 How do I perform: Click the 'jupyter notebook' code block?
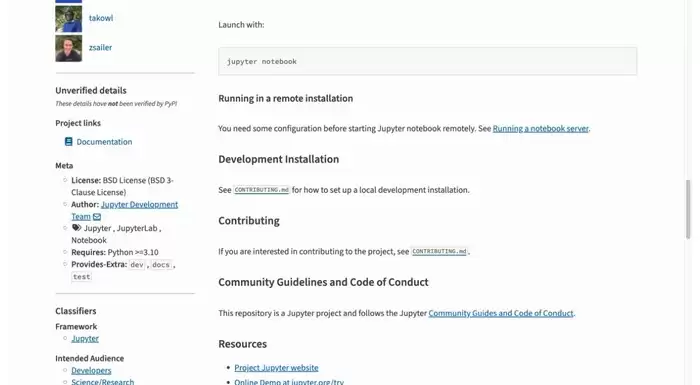pyautogui.click(x=428, y=61)
